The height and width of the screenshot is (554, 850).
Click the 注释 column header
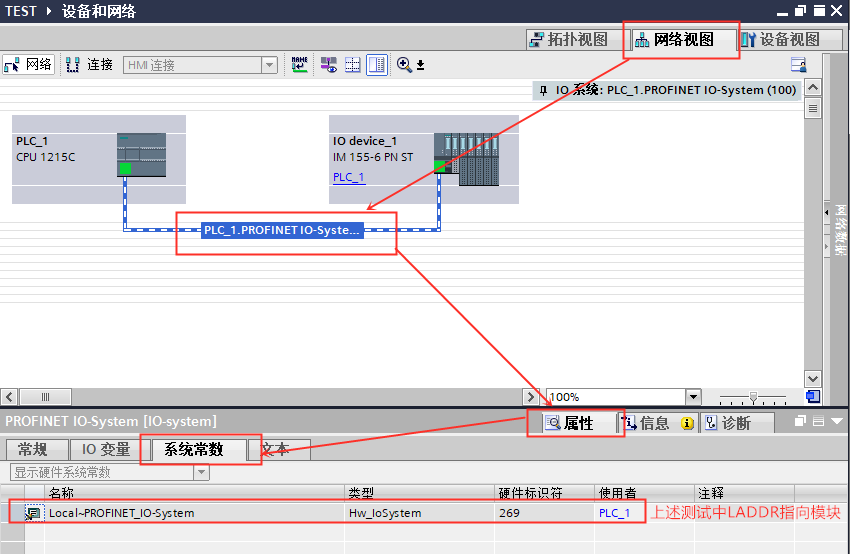click(744, 493)
